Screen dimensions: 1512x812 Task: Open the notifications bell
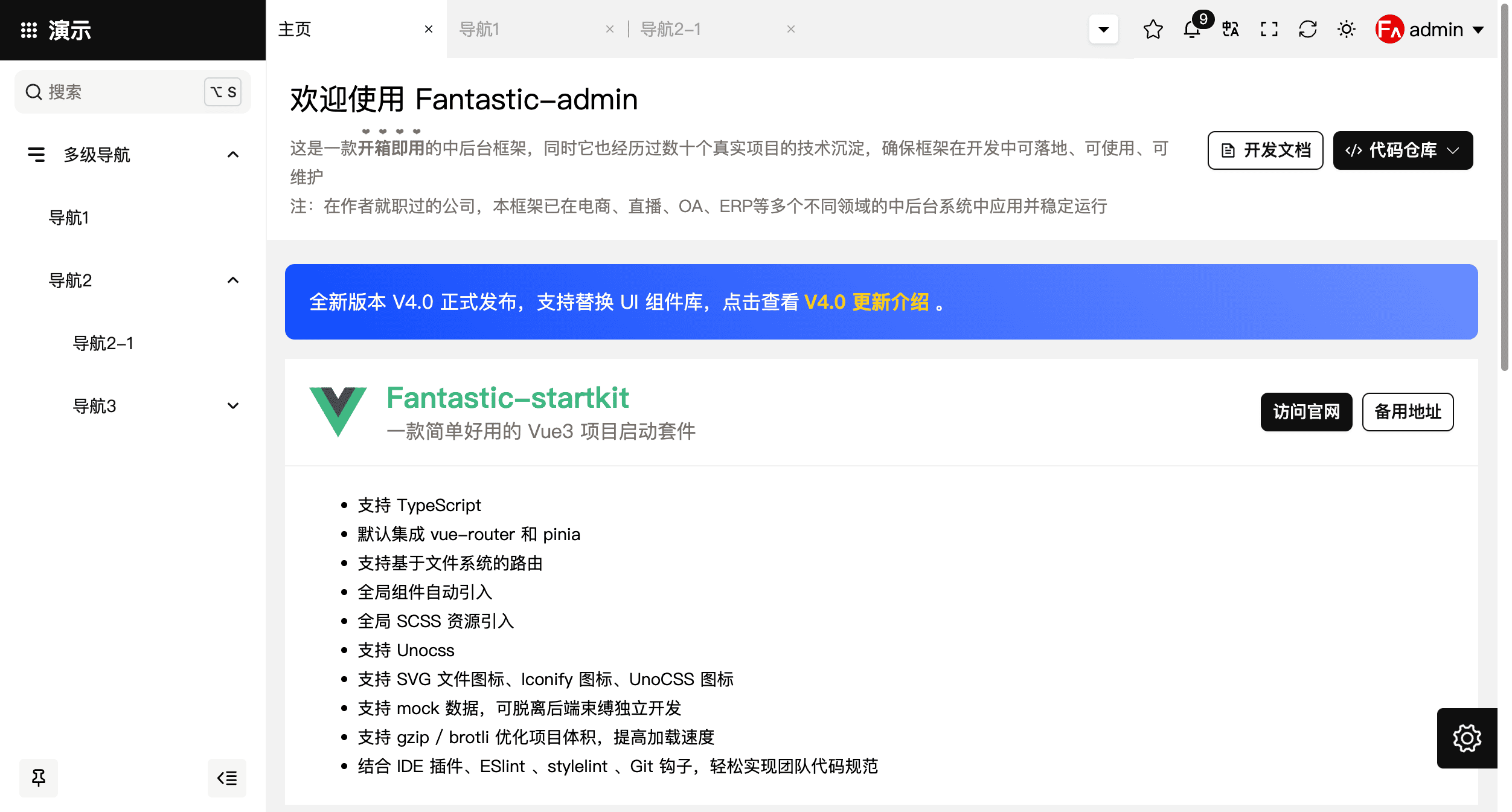click(1192, 29)
